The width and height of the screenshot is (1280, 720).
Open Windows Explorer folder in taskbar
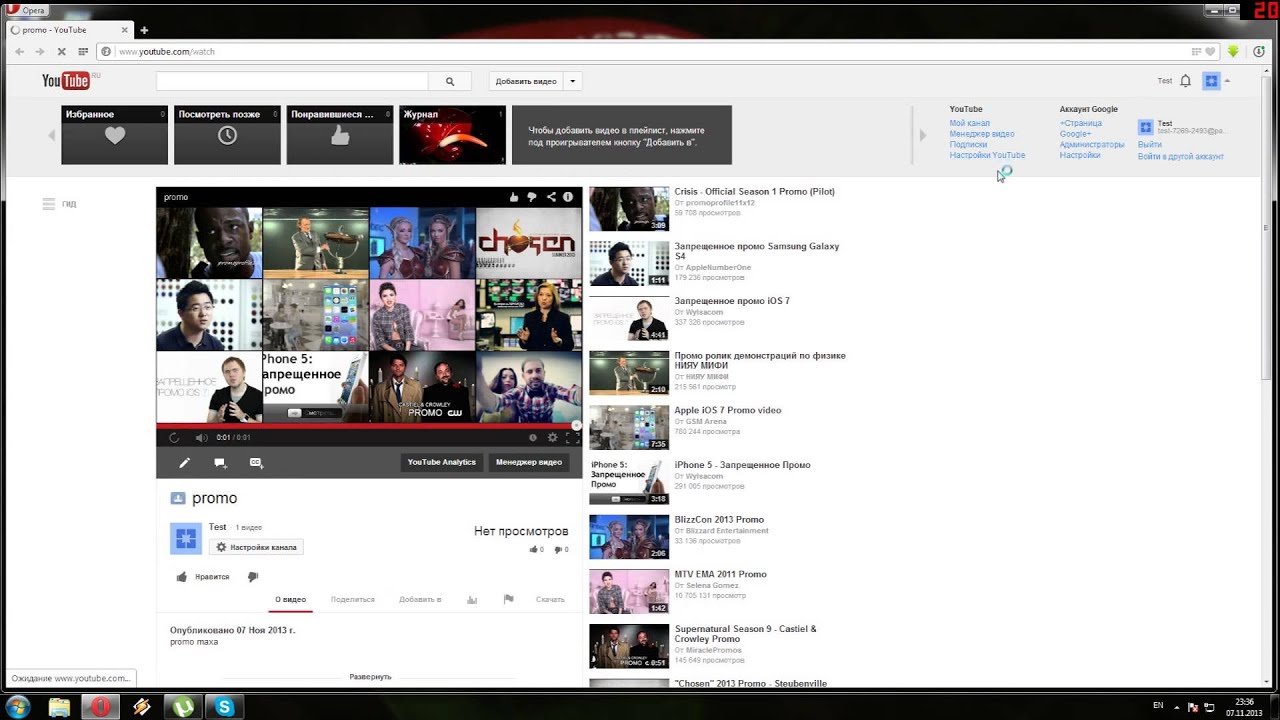point(59,707)
